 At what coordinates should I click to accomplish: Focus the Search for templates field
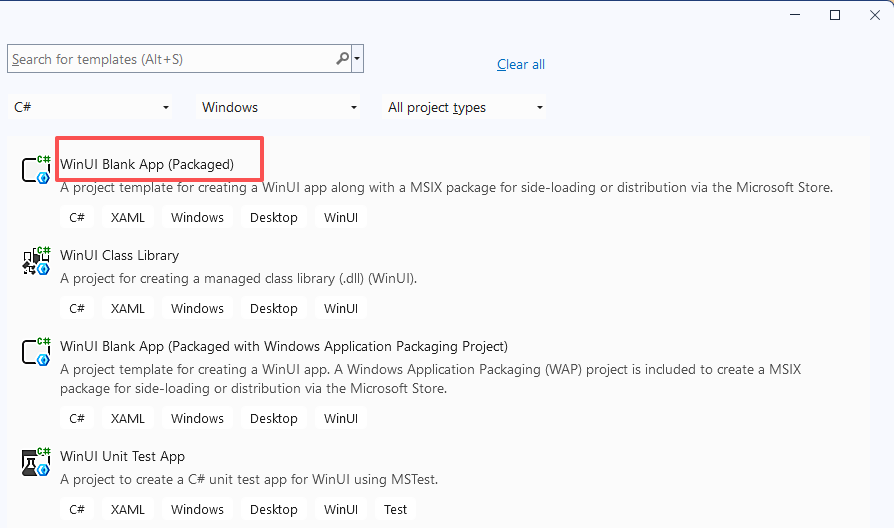tap(170, 59)
